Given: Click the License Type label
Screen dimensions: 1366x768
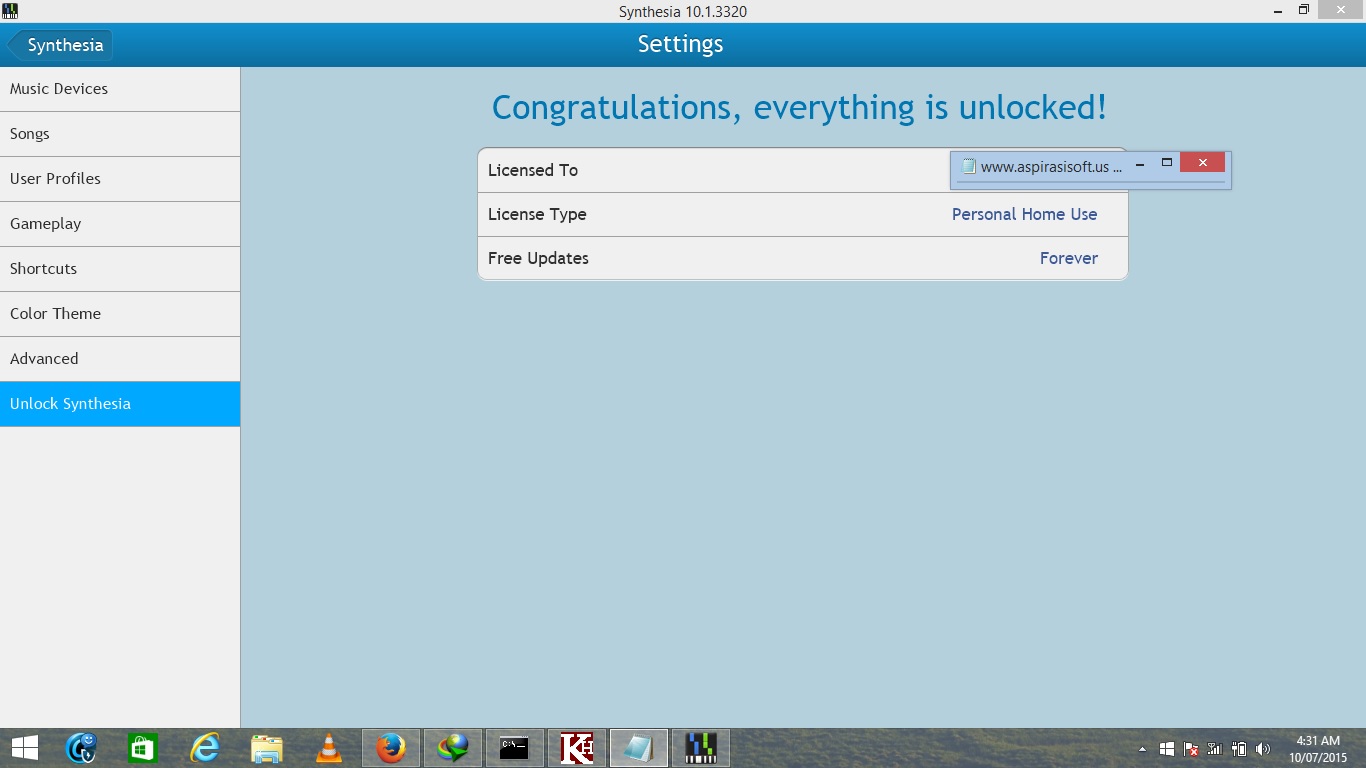Looking at the screenshot, I should click(537, 214).
